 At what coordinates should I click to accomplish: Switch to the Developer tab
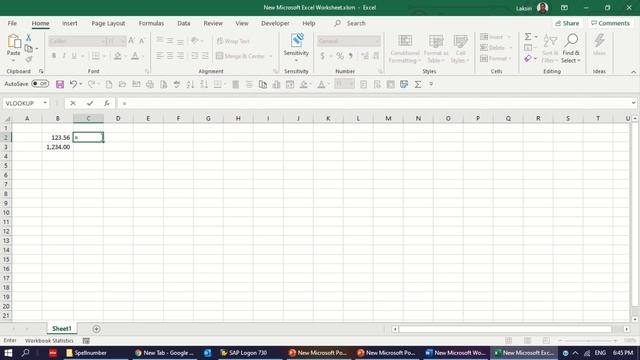tap(275, 23)
